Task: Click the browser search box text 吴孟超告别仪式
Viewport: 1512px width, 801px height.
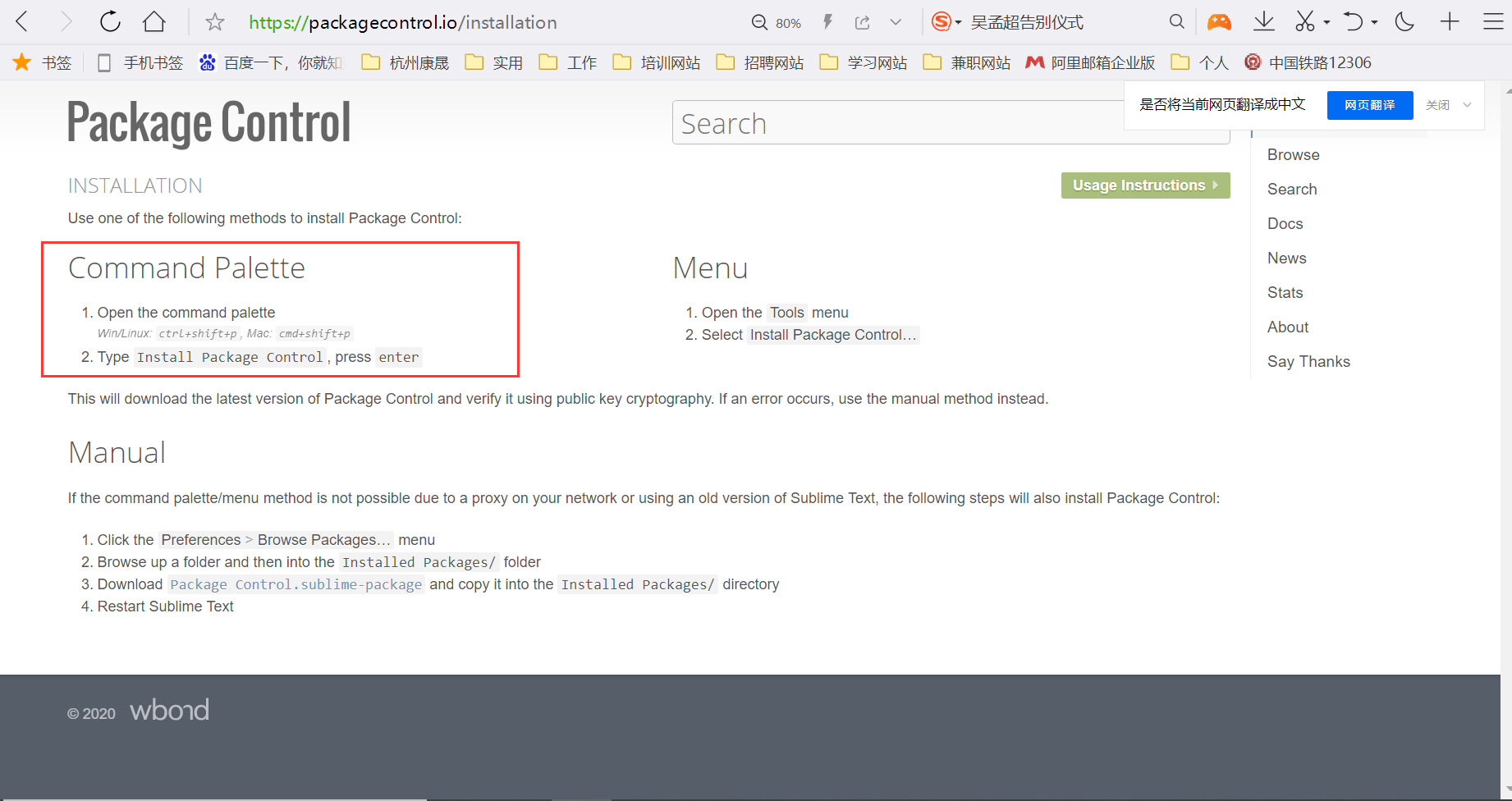Action: point(1027,22)
